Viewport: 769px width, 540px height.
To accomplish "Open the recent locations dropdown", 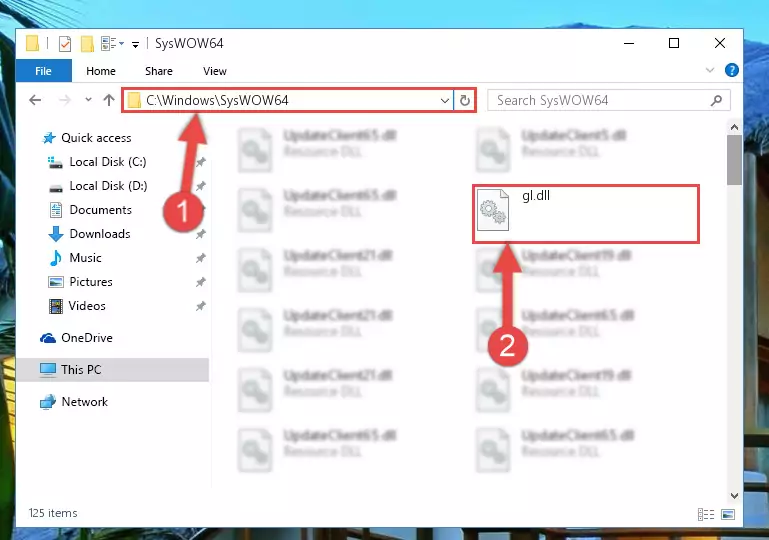I will 88,100.
